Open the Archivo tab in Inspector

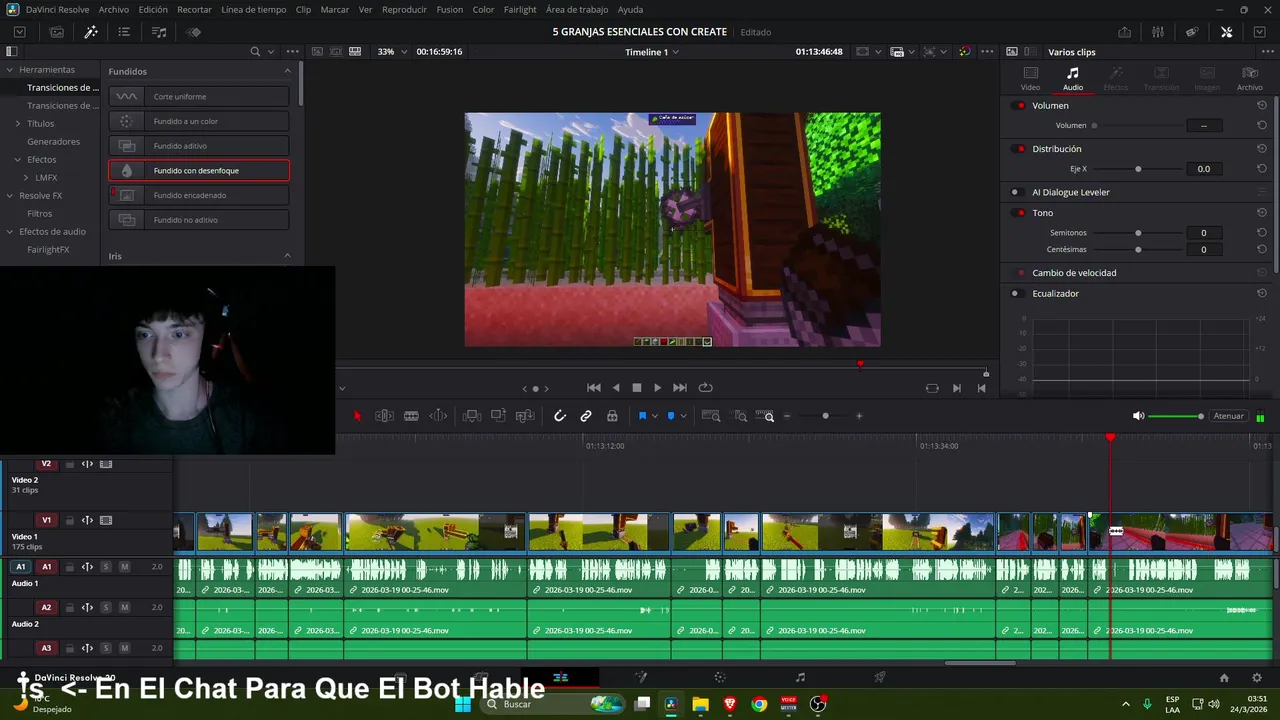point(1250,79)
